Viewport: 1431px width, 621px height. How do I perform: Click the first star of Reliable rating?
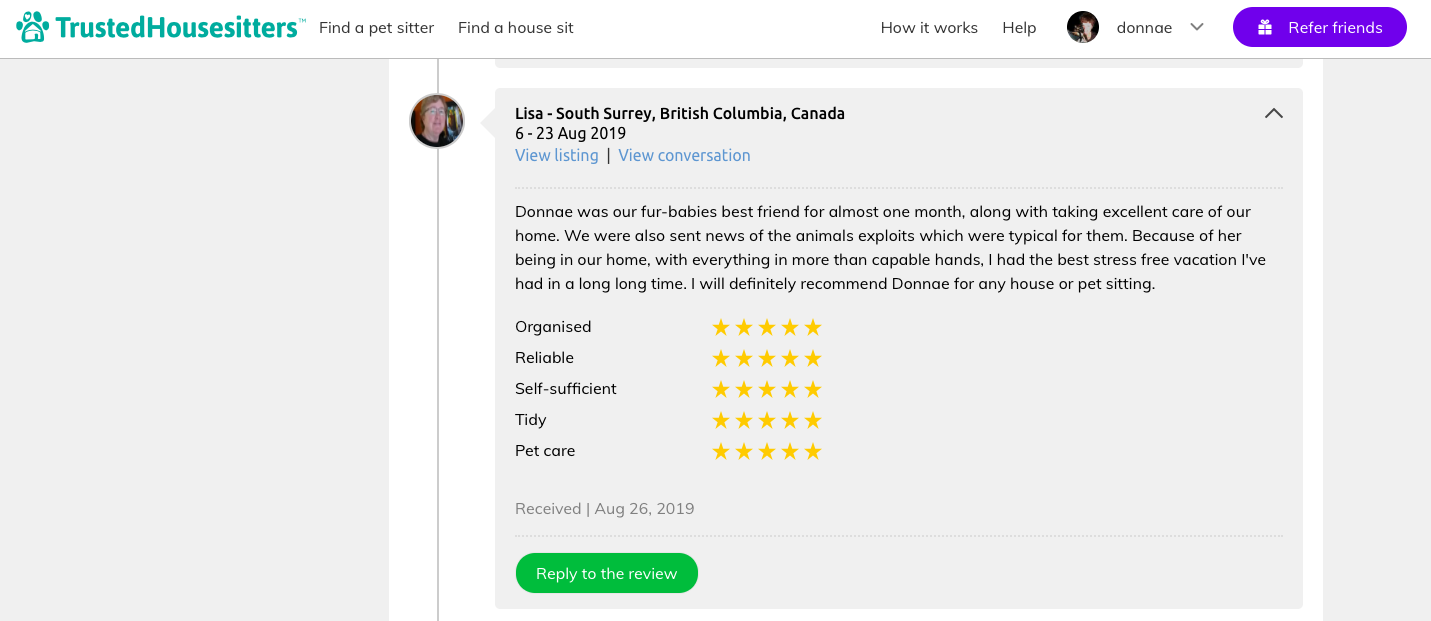[721, 358]
